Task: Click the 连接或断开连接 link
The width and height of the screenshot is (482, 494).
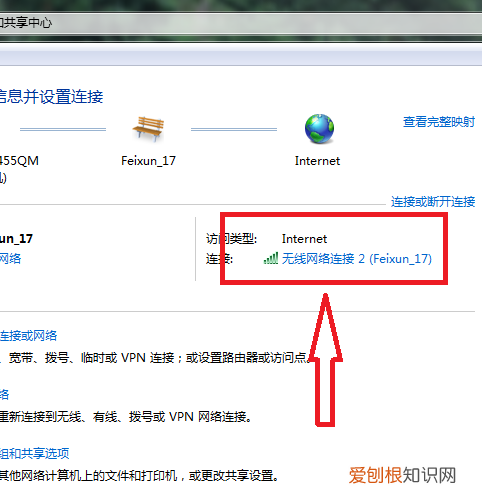Action: pyautogui.click(x=433, y=202)
